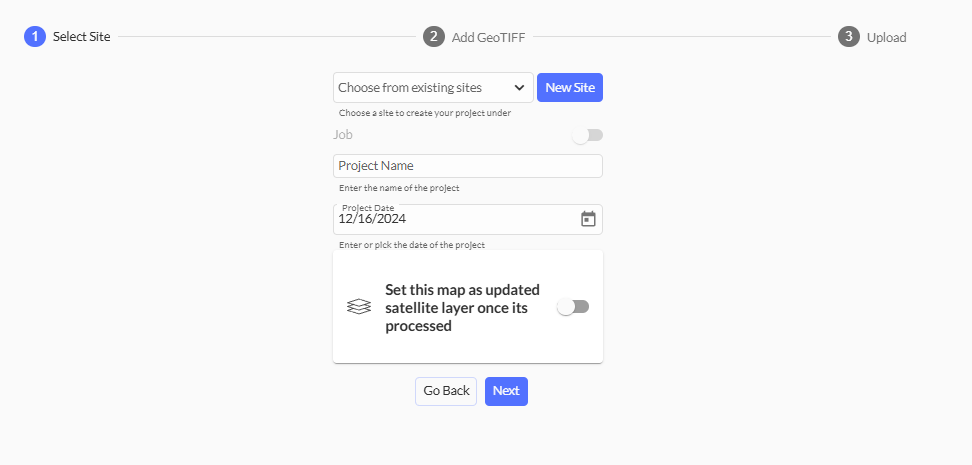Go to the Upload step label

[x=886, y=38]
